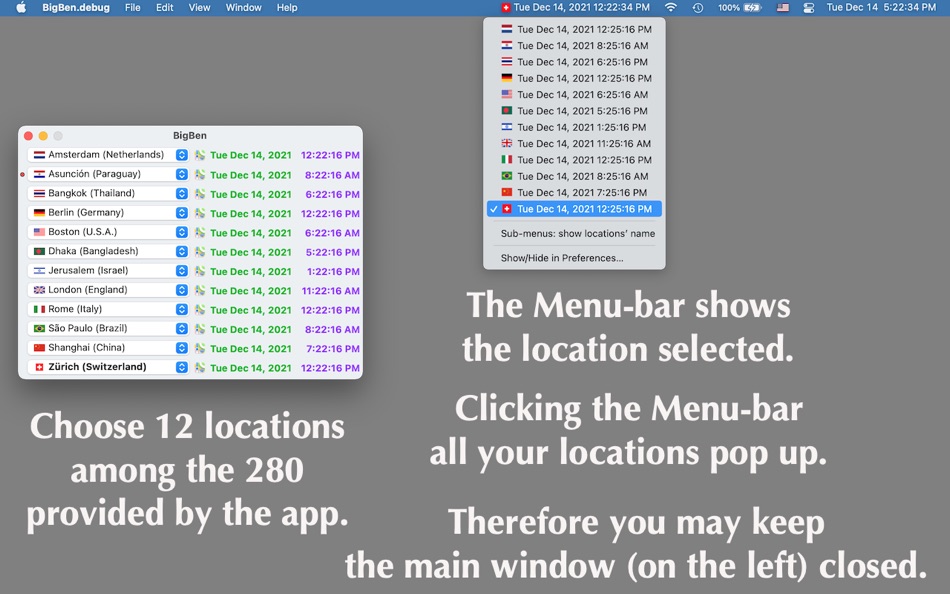This screenshot has width=950, height=594.
Task: Click the 1:22:16 PM time in Jerusalem row
Action: point(333,272)
